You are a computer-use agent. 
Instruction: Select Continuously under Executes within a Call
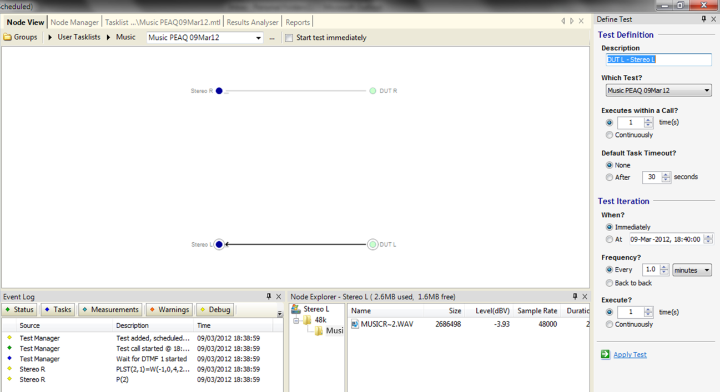[x=609, y=135]
